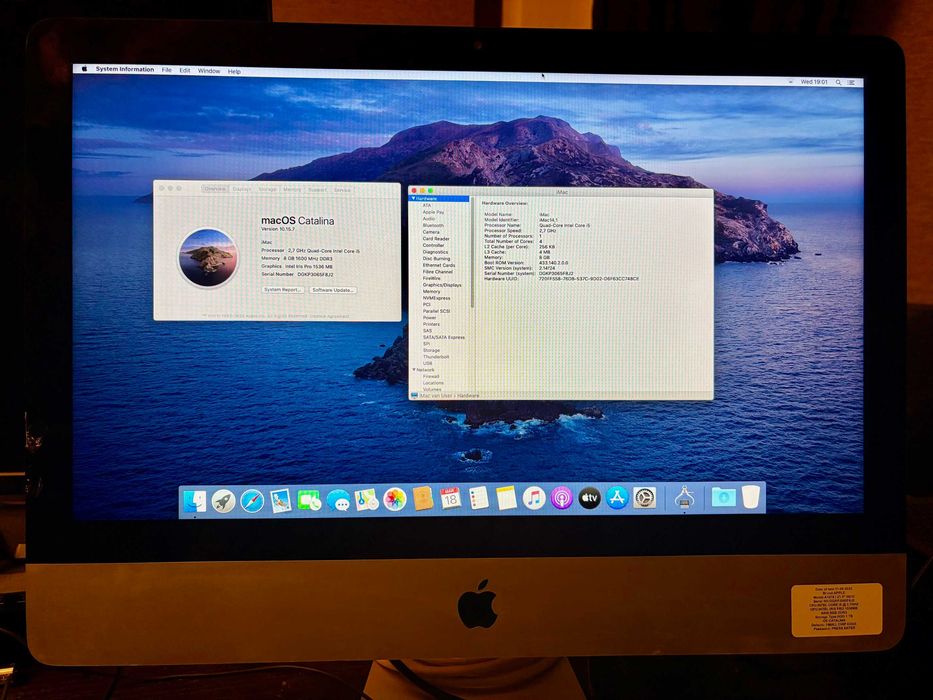Open Notification Center in menu bar

pos(852,82)
